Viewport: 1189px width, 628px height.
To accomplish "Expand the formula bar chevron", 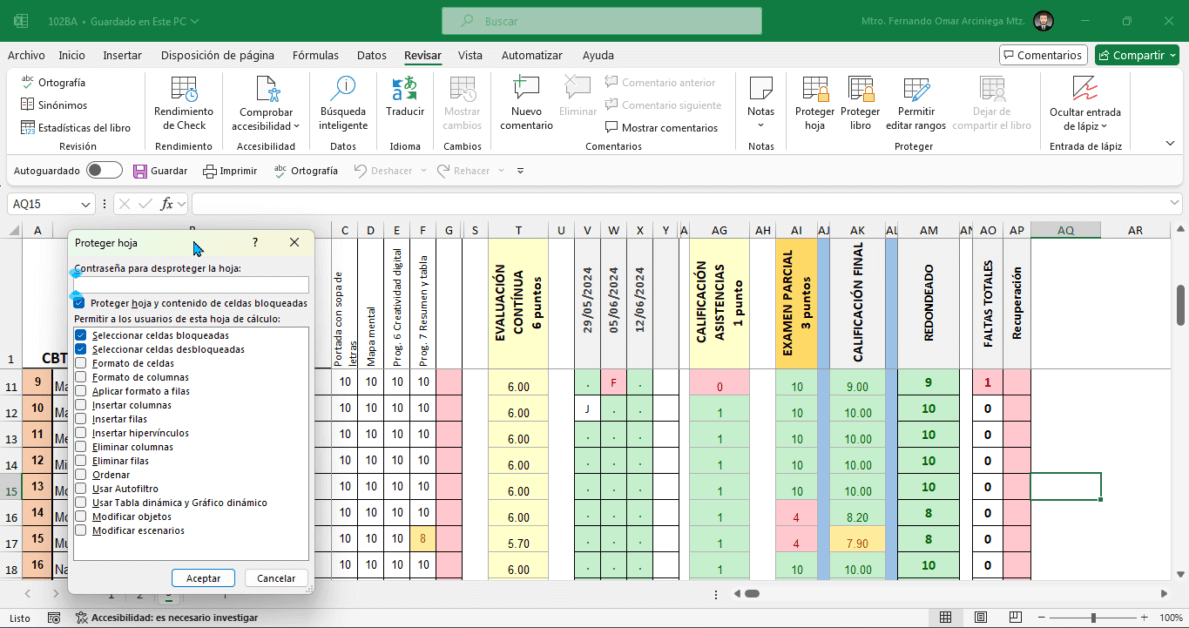I will tap(1175, 204).
